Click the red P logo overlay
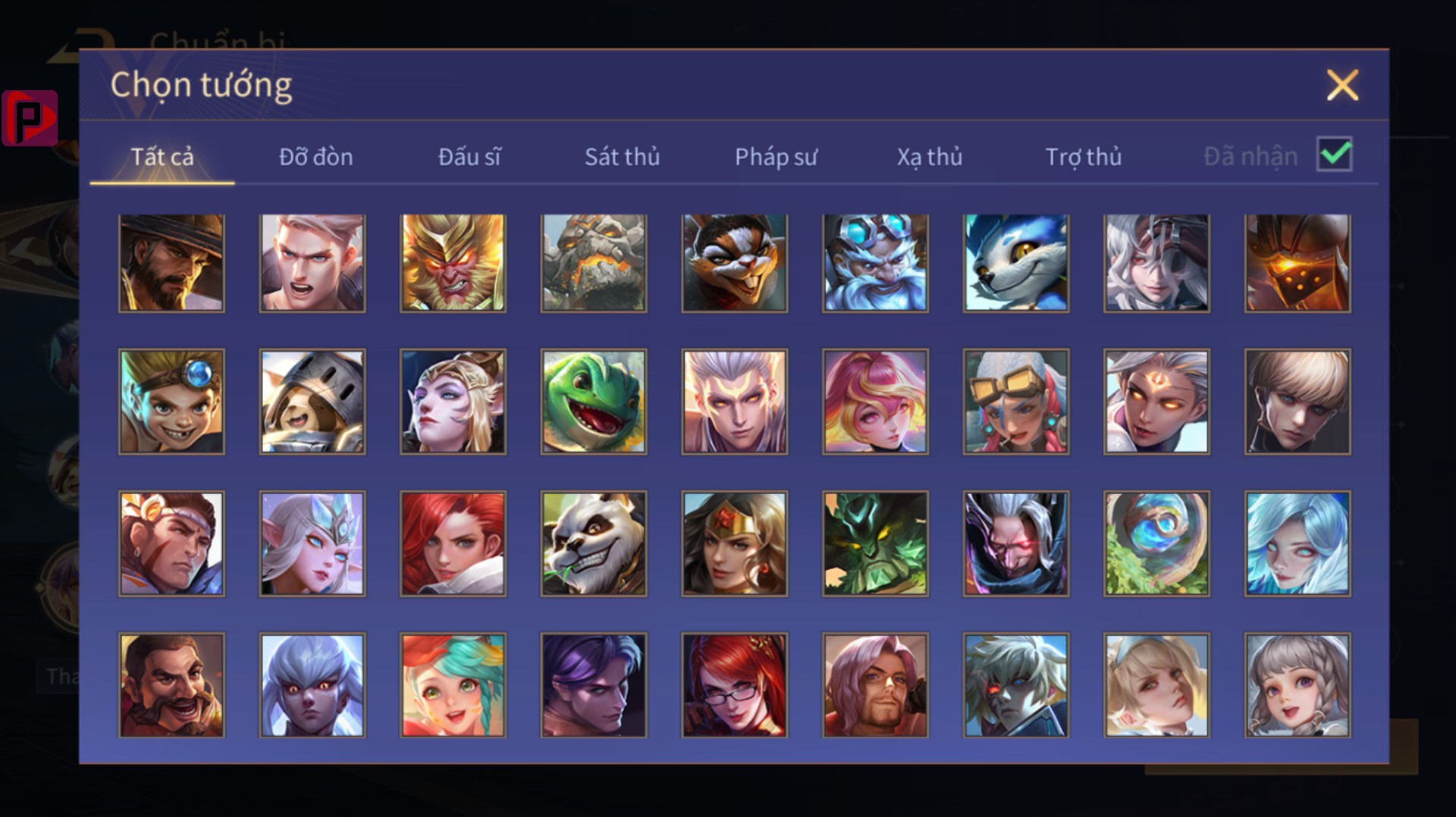1456x817 pixels. (30, 118)
